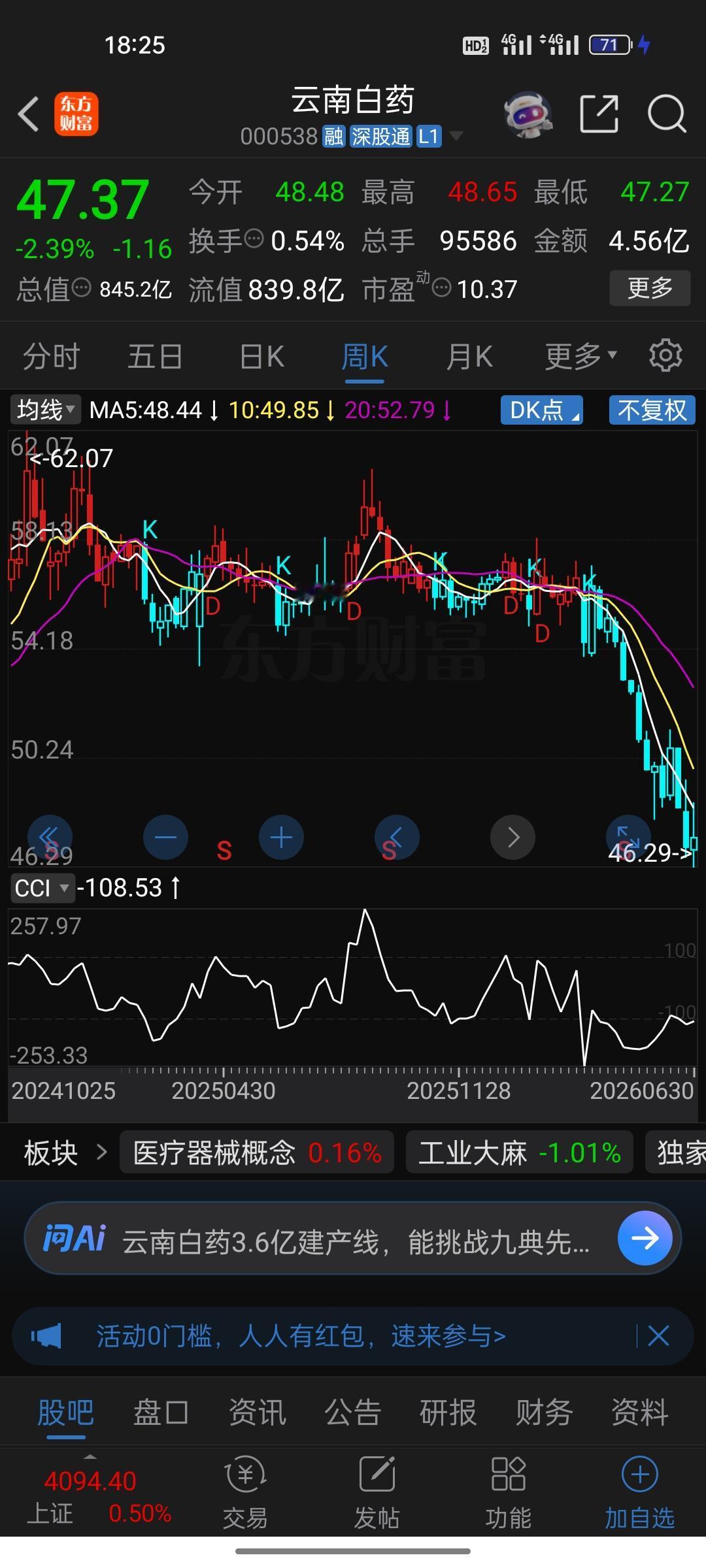
Task: Dismiss the red packet promotion banner
Action: click(658, 1336)
